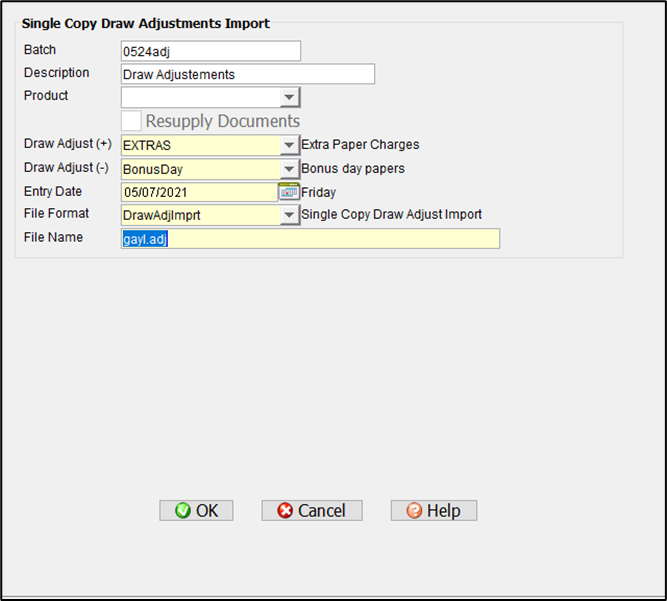Enable the Resupply Documents checkbox
Image resolution: width=667 pixels, height=601 pixels.
131,121
